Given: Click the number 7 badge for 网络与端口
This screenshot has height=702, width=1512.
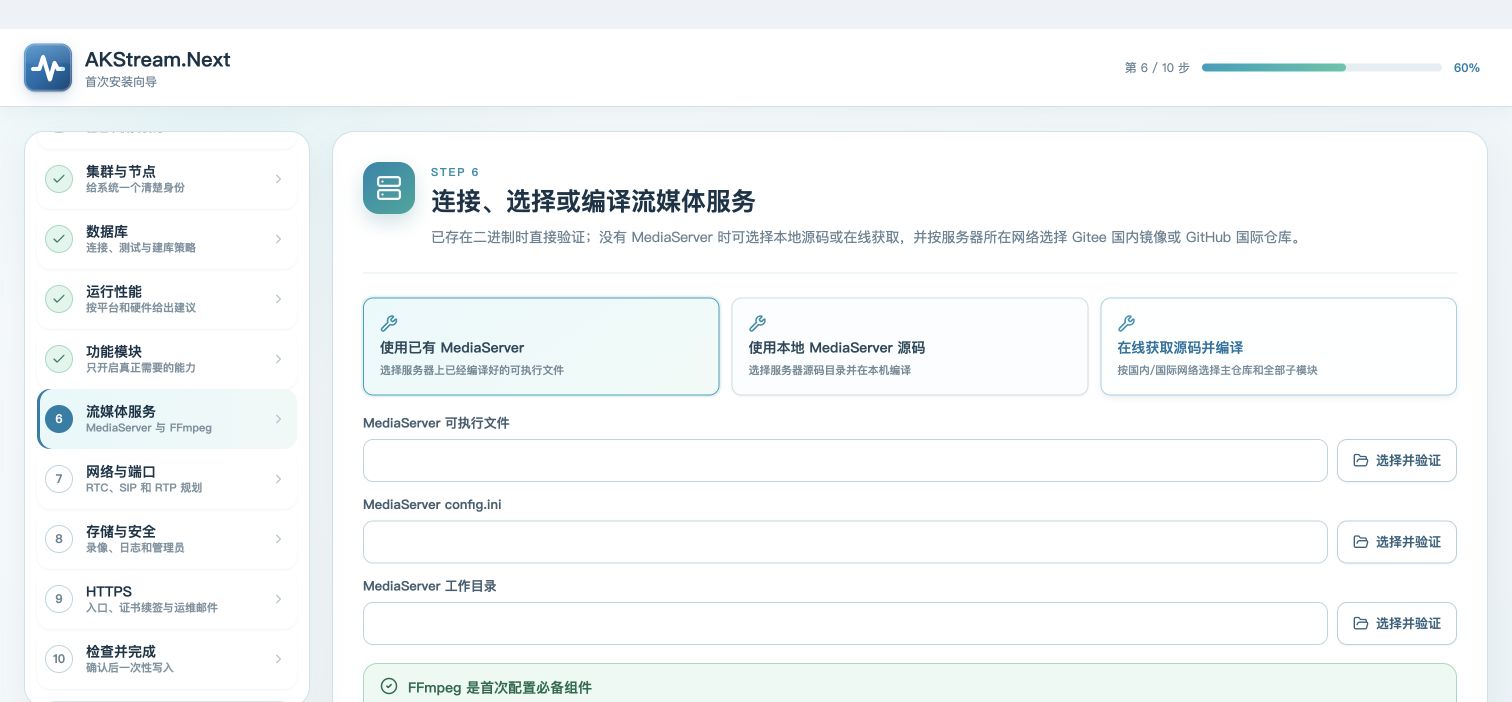Looking at the screenshot, I should coord(59,479).
